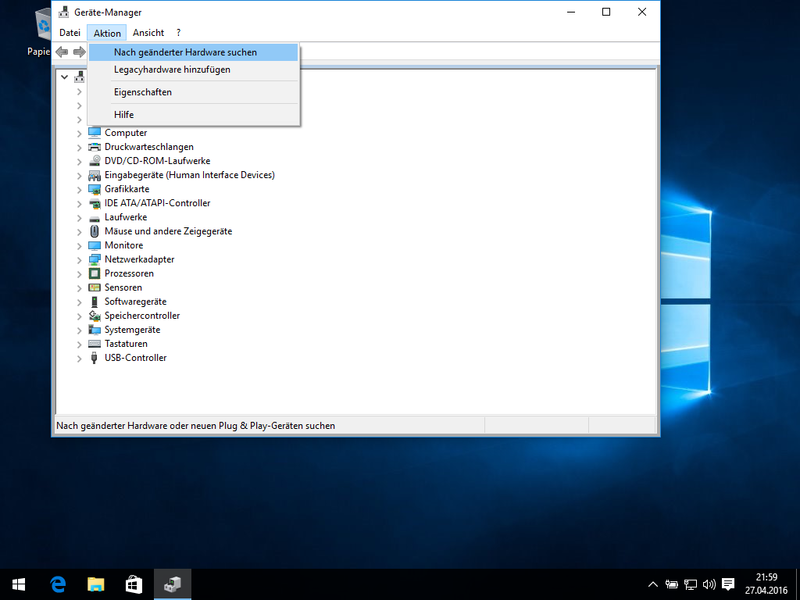Open Microsoft Edge from the taskbar
The image size is (800, 600).
pos(58,584)
